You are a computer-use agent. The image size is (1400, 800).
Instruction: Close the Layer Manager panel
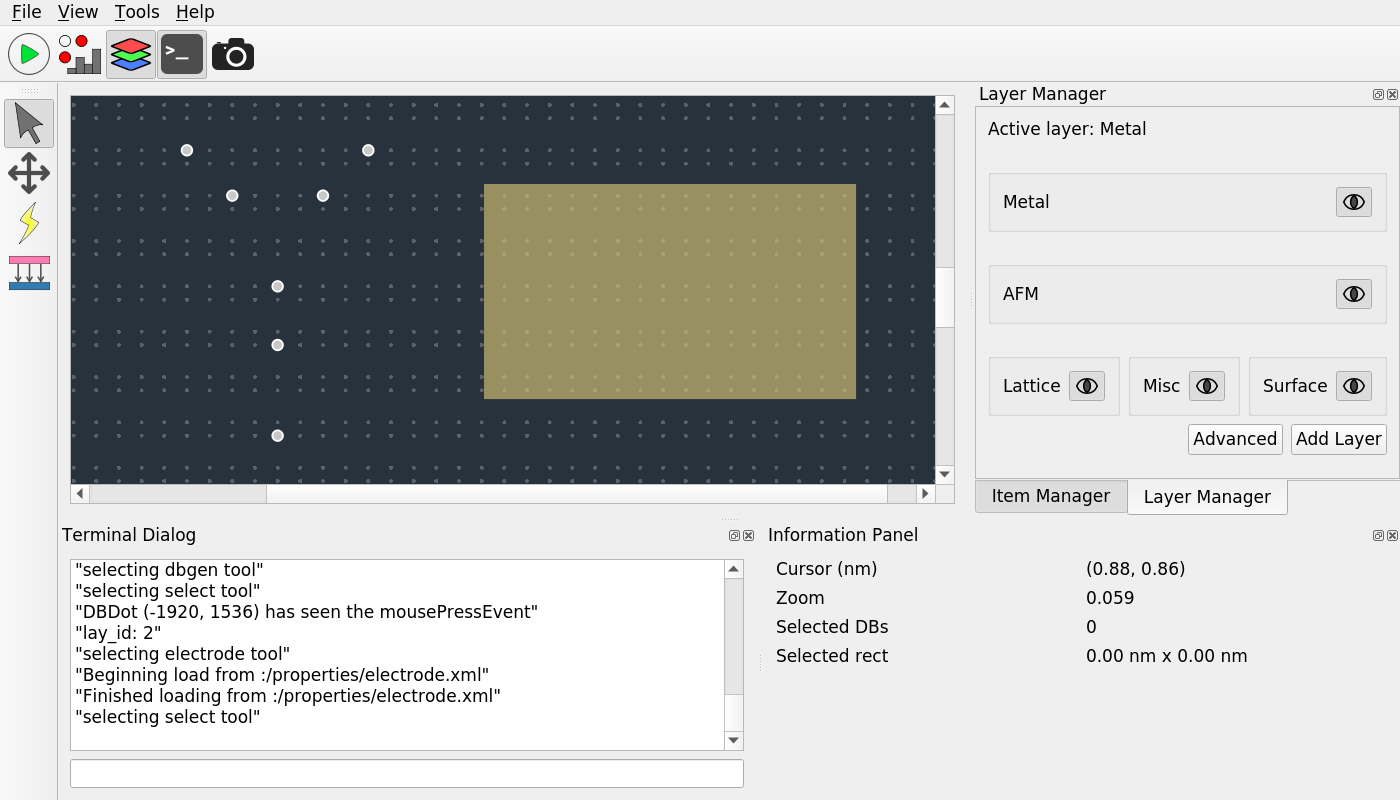1392,95
